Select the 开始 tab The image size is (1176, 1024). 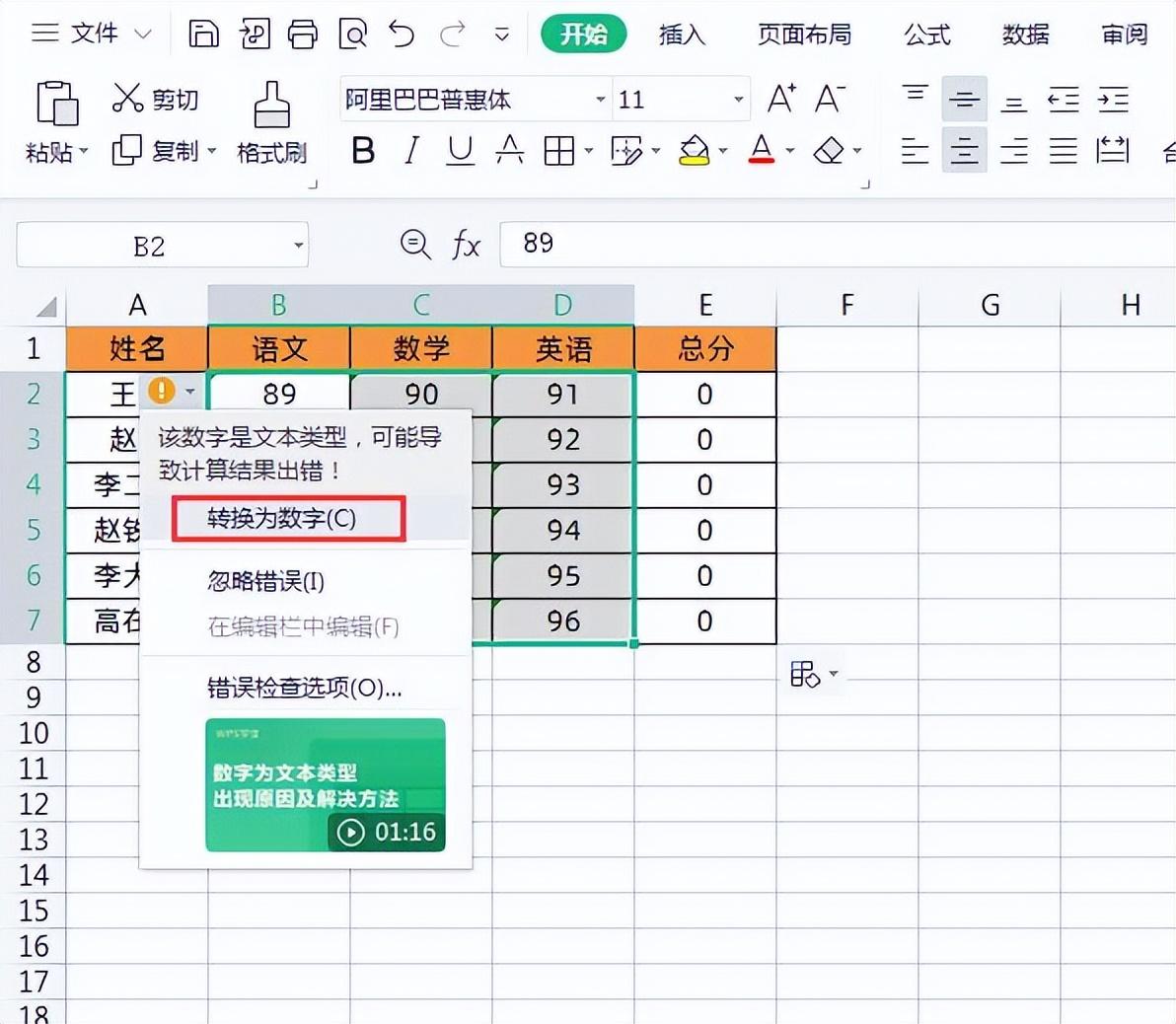click(583, 34)
